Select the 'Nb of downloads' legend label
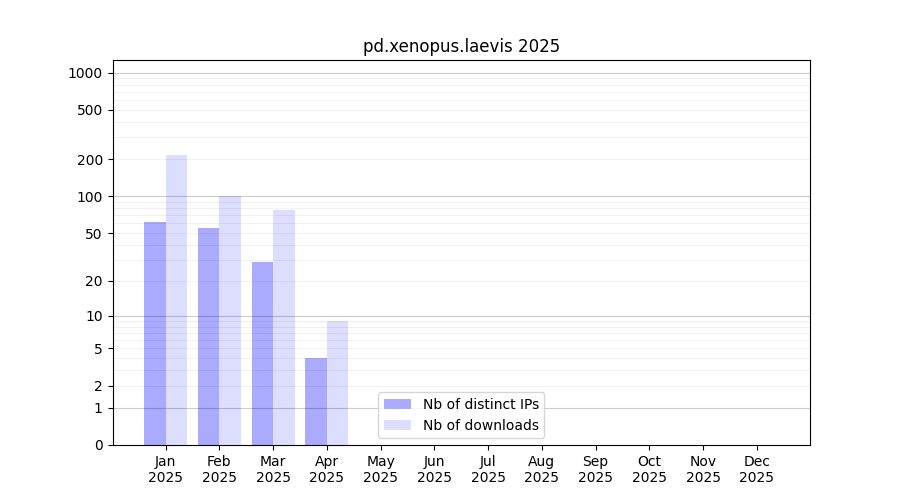The image size is (900, 500). [481, 425]
